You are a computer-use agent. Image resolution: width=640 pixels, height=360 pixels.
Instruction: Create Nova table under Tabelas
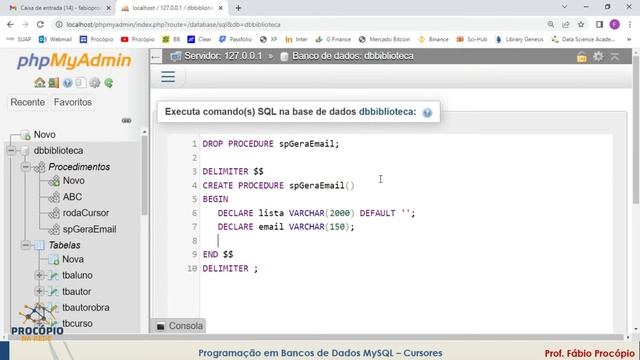[73, 259]
